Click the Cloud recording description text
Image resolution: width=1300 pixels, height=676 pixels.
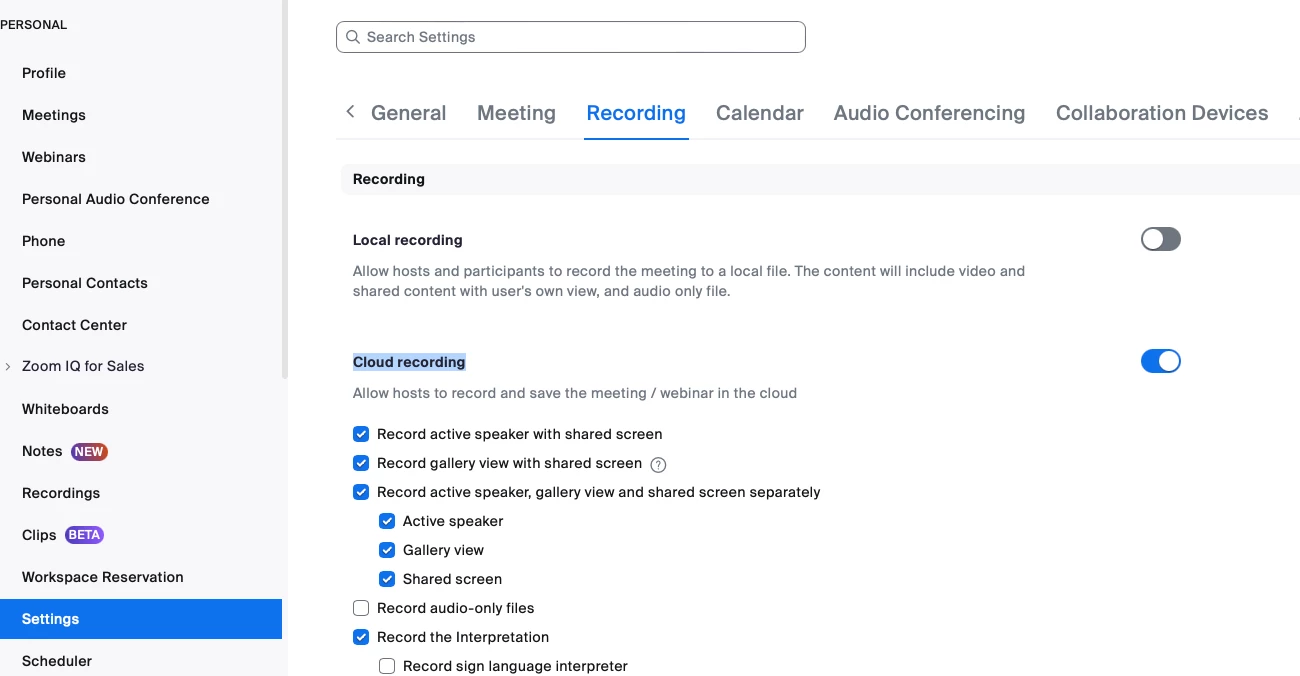point(575,393)
